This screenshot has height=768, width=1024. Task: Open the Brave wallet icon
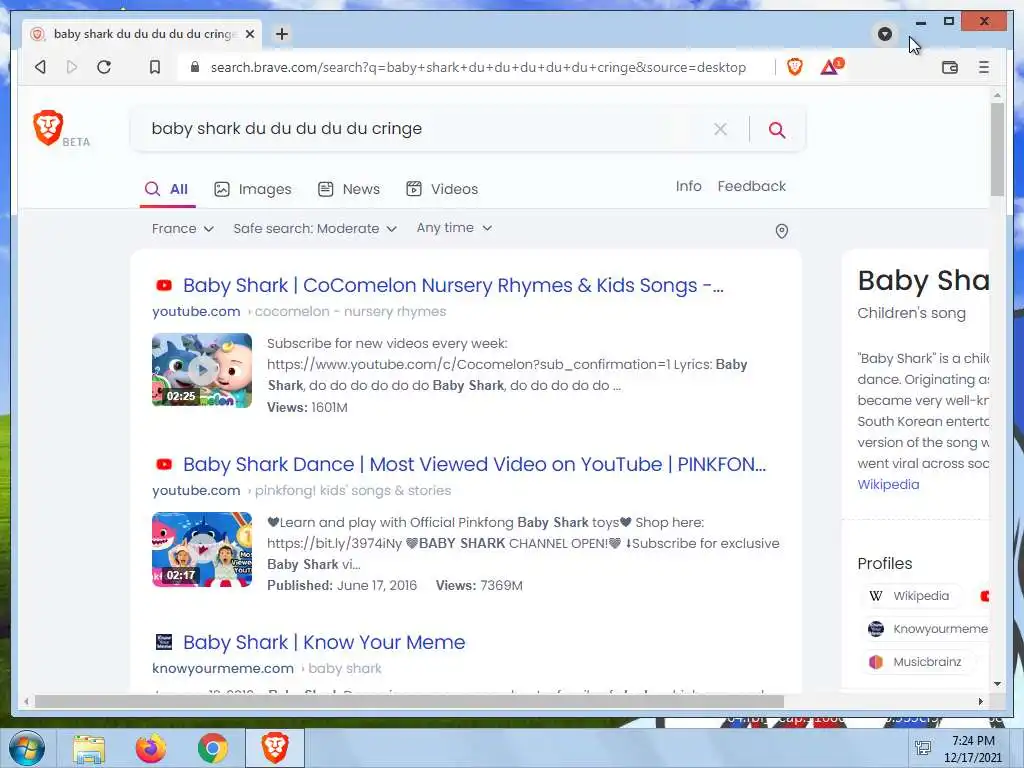pos(950,67)
